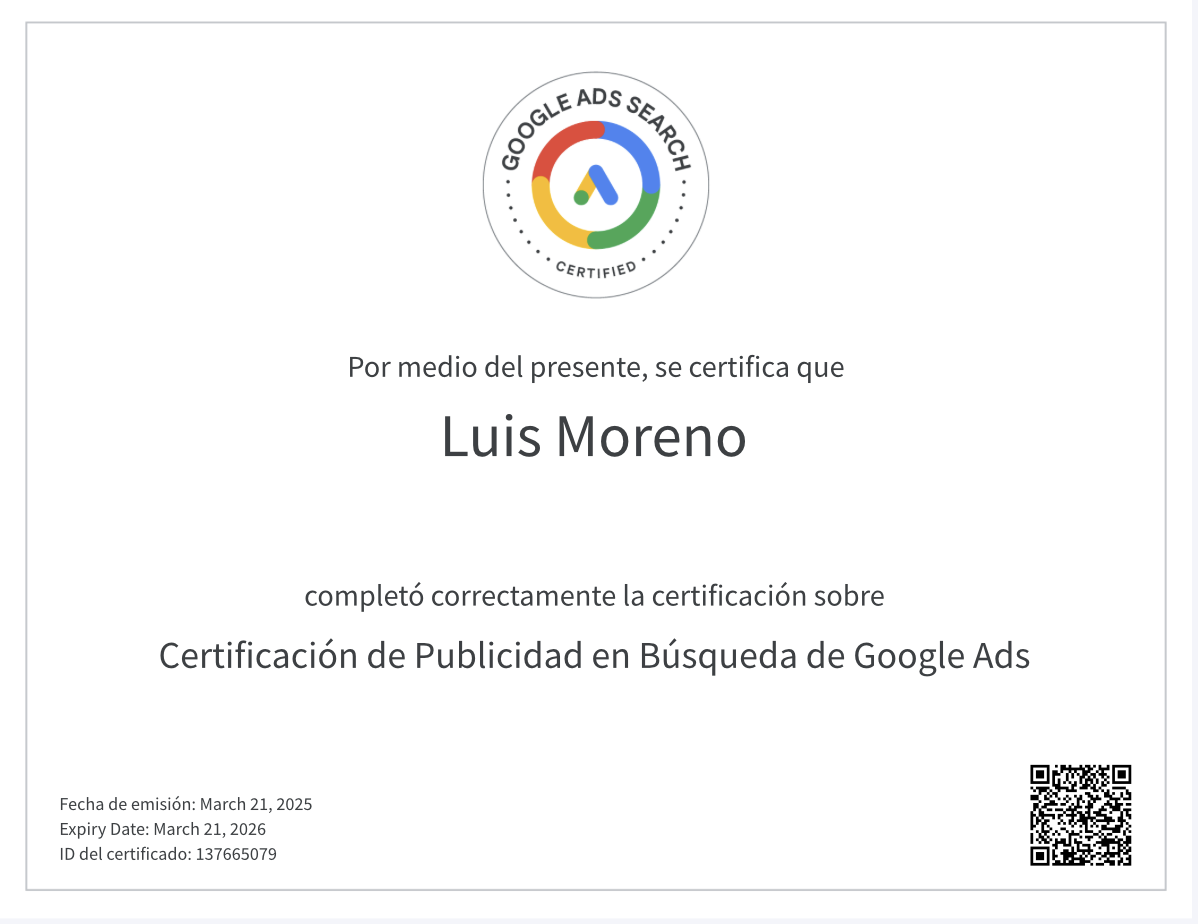Click the 'ID del certificado' label
Screen dimensions: 1198x924
(x=125, y=854)
